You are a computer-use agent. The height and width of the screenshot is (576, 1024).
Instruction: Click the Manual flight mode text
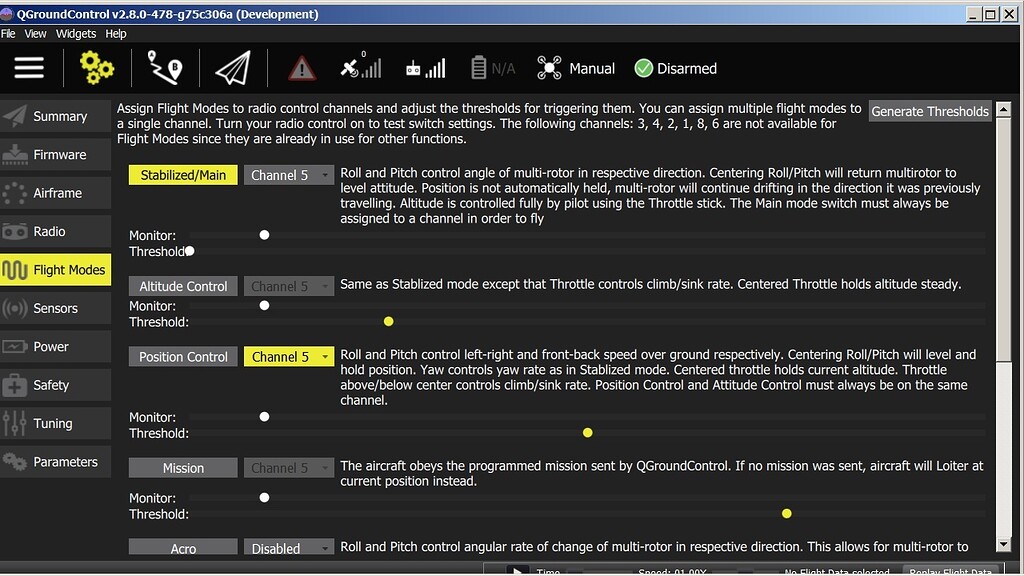(592, 69)
